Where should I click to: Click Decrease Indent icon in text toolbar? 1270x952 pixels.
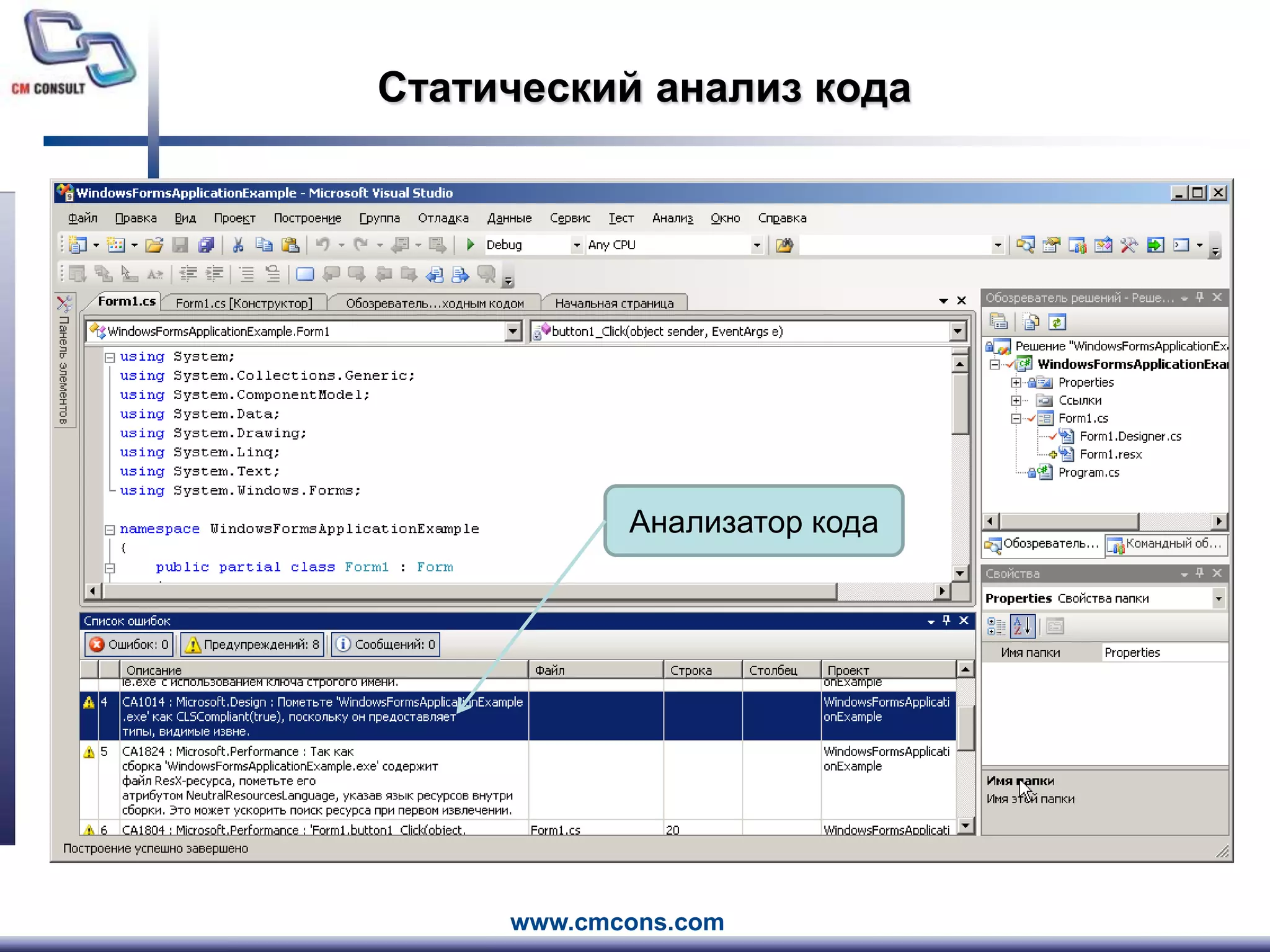tap(189, 274)
